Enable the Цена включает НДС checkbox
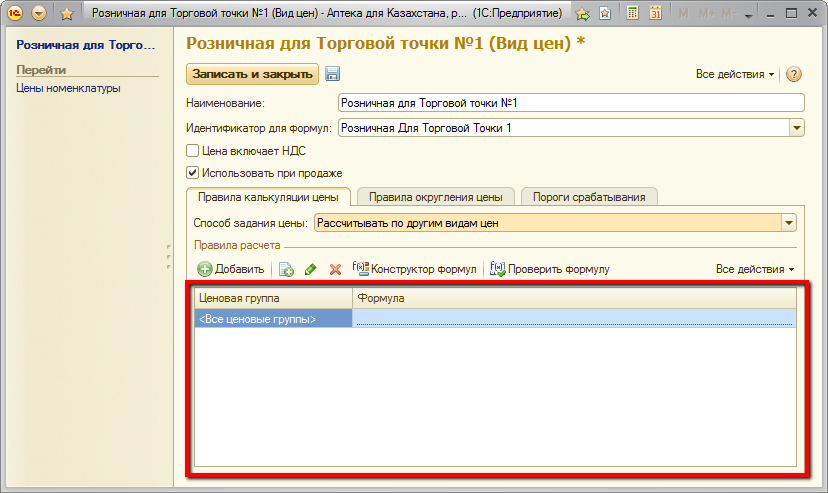Screen dimensions: 828x493 (193, 151)
